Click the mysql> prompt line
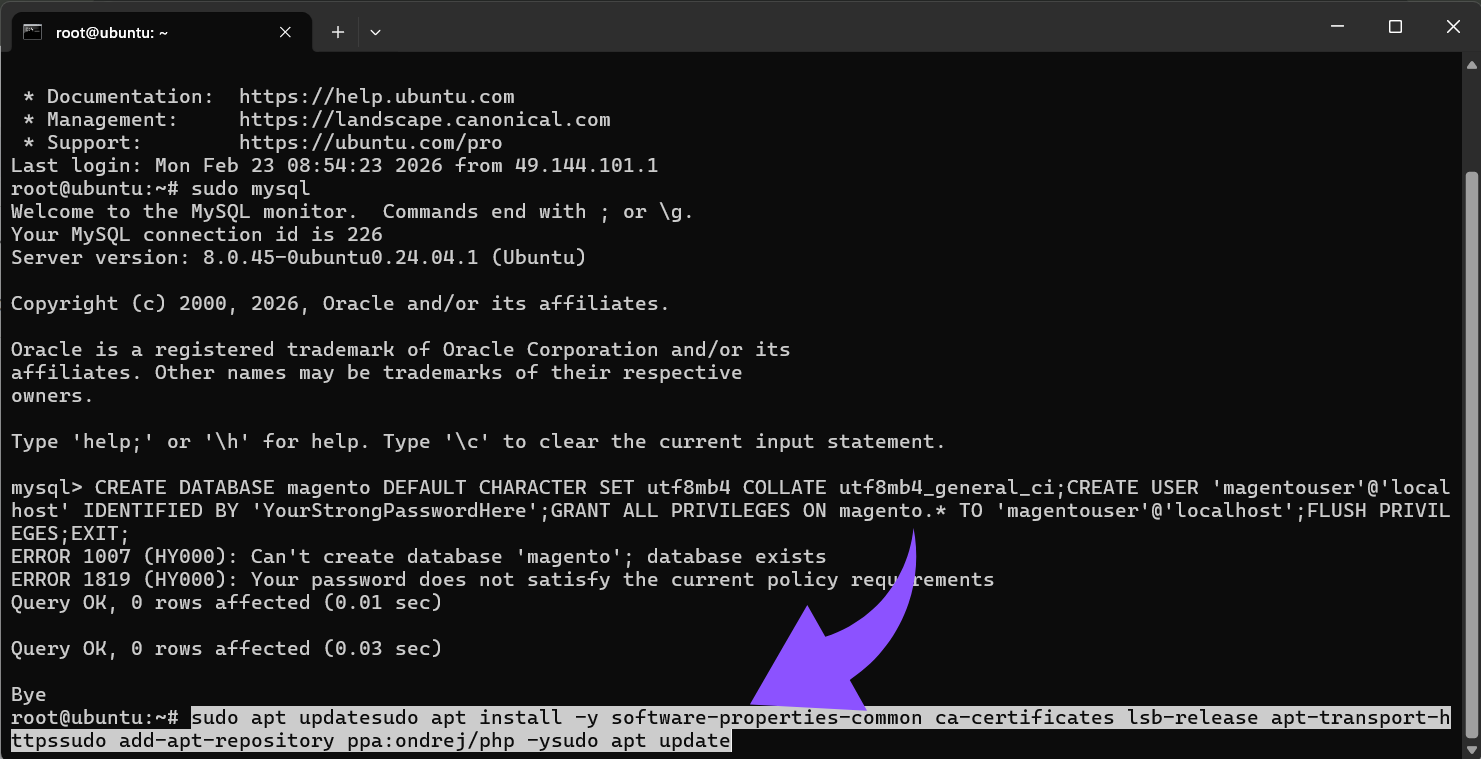The height and width of the screenshot is (759, 1481). pos(50,488)
